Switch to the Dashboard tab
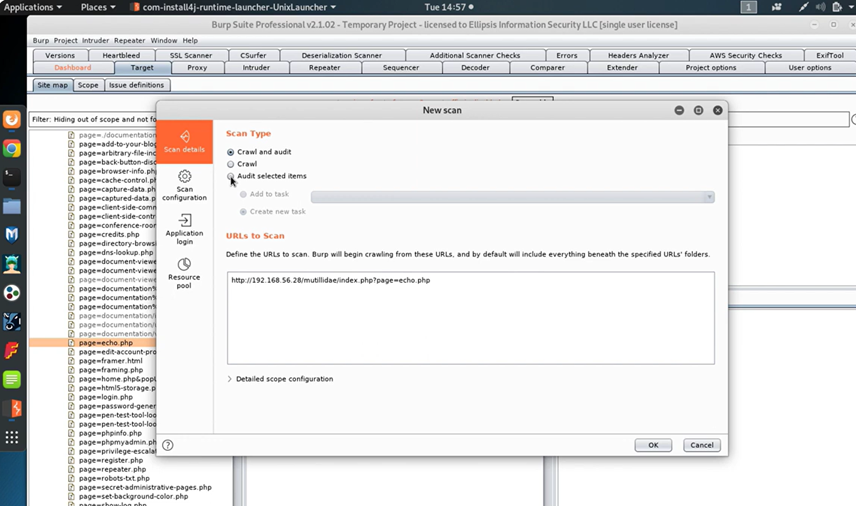Image resolution: width=856 pixels, height=506 pixels. click(x=73, y=68)
